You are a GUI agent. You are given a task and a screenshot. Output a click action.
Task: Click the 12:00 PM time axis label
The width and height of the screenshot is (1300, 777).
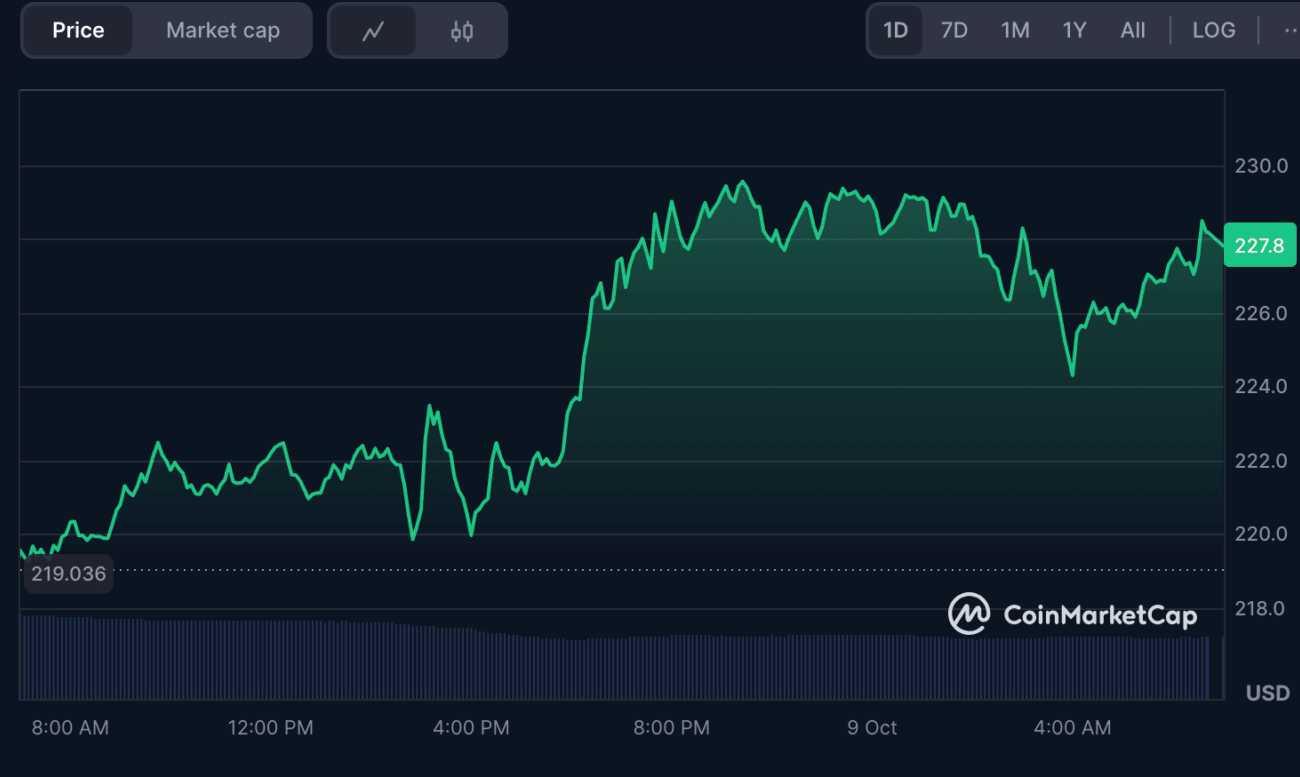[270, 728]
